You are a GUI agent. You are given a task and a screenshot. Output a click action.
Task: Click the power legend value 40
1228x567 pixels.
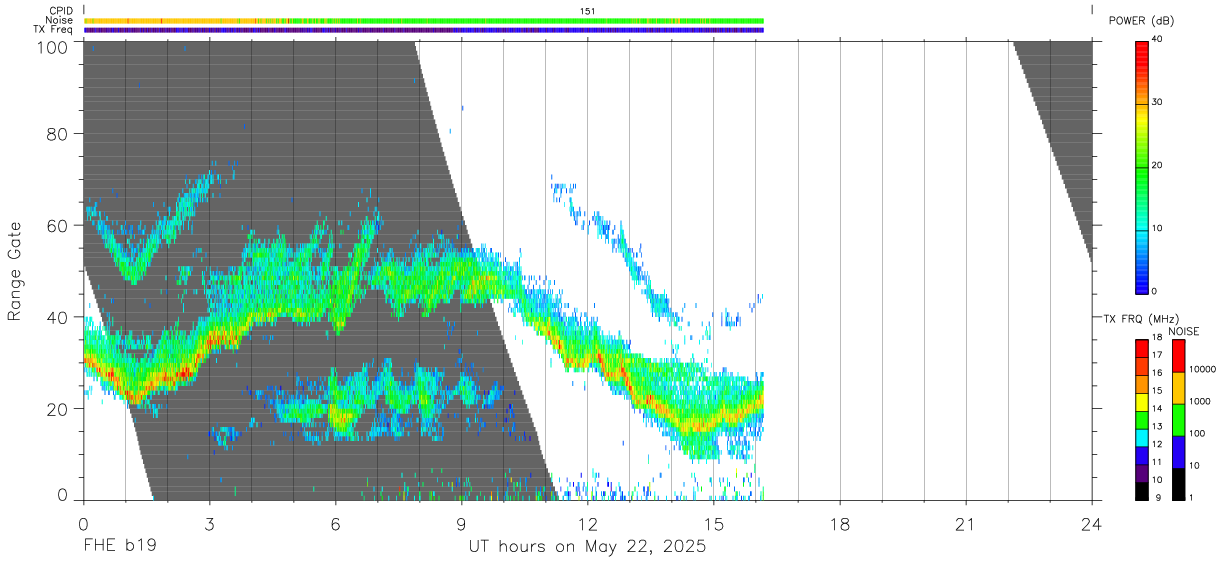coord(1157,39)
